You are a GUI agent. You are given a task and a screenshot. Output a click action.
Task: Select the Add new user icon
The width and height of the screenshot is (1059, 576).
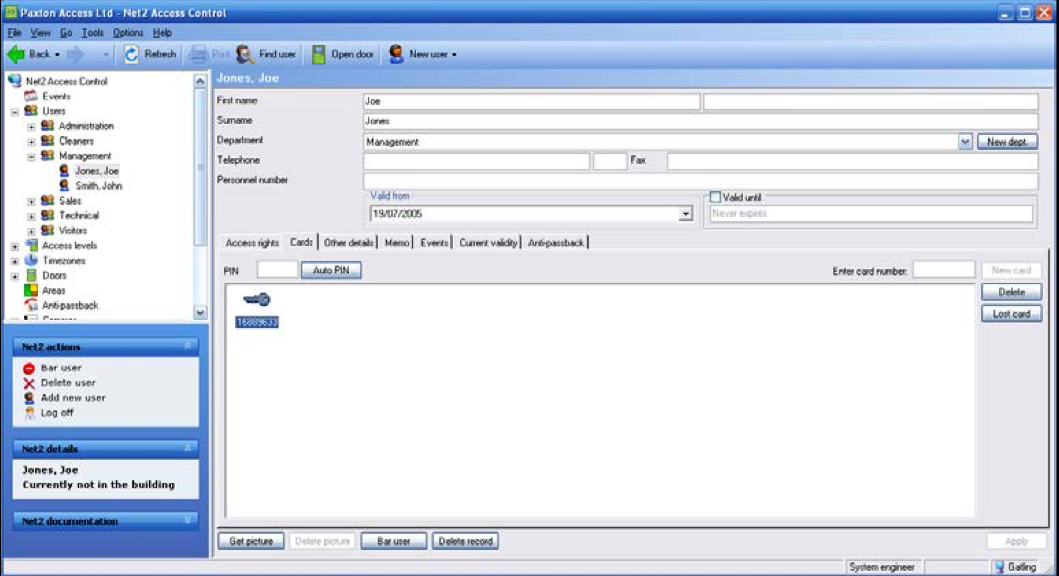coord(28,396)
